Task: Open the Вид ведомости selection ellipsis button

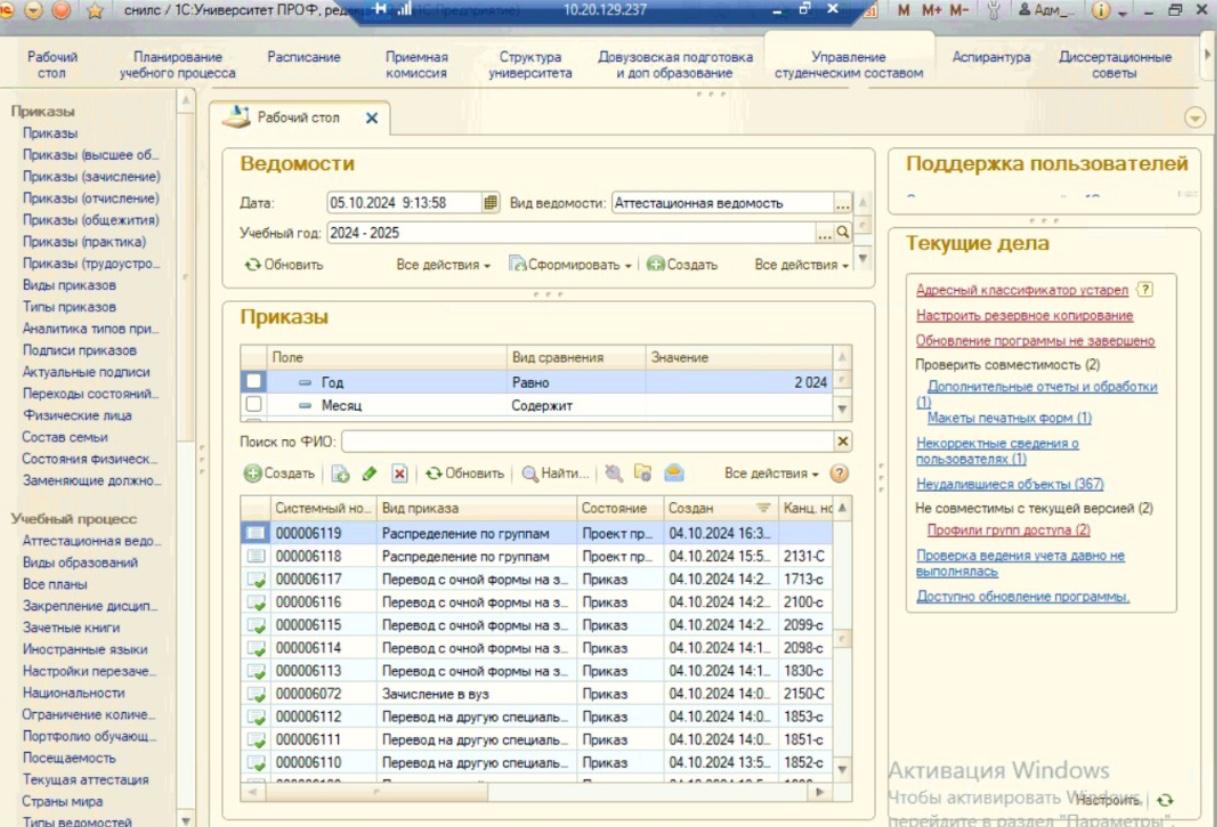Action: point(842,203)
